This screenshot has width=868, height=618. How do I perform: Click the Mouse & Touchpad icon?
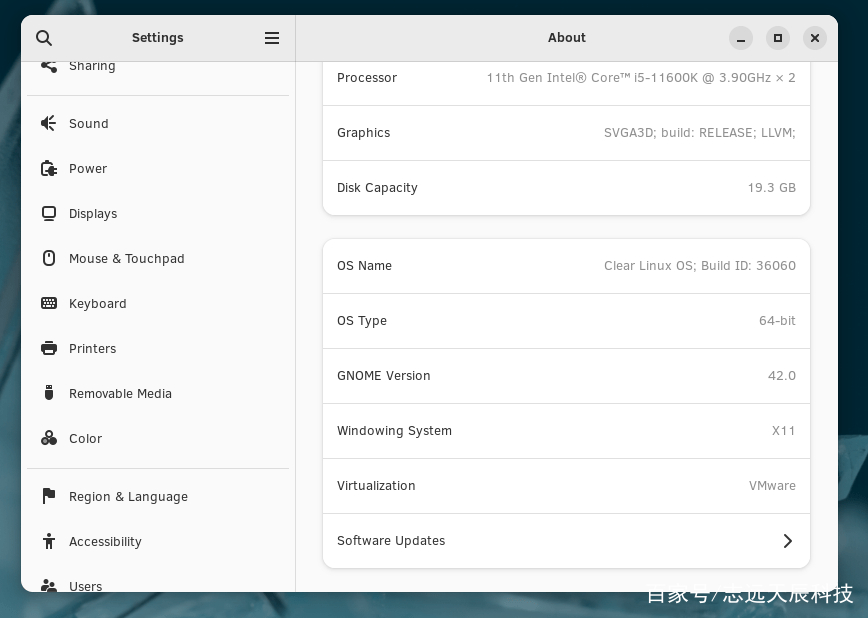coord(49,258)
